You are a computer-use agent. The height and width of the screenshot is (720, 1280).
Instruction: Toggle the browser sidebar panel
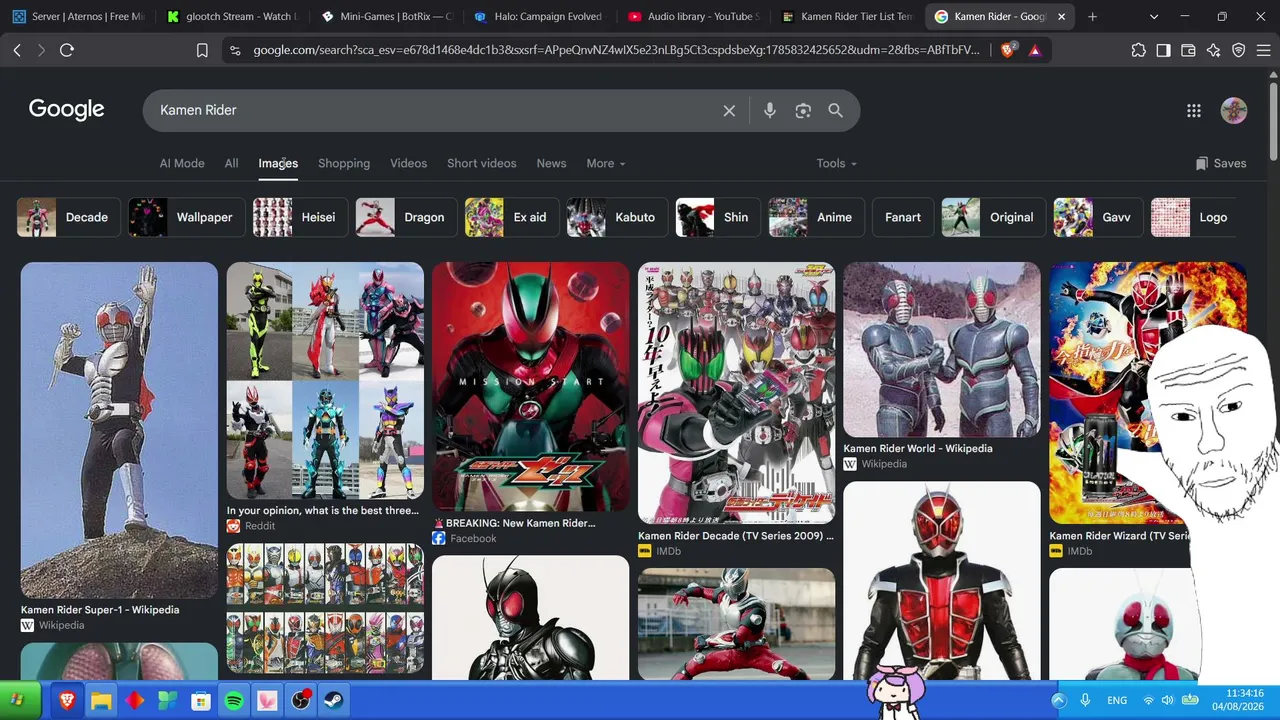1164,50
